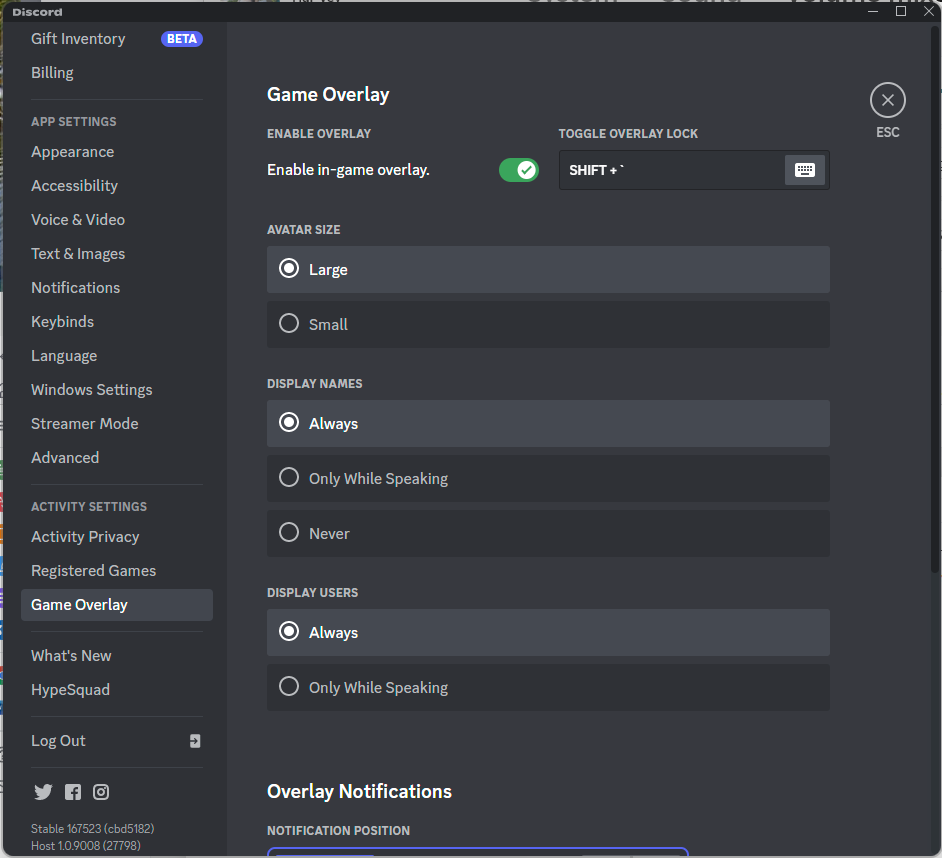Viewport: 942px width, 858px height.
Task: Go to Registered Games
Action: (x=94, y=571)
